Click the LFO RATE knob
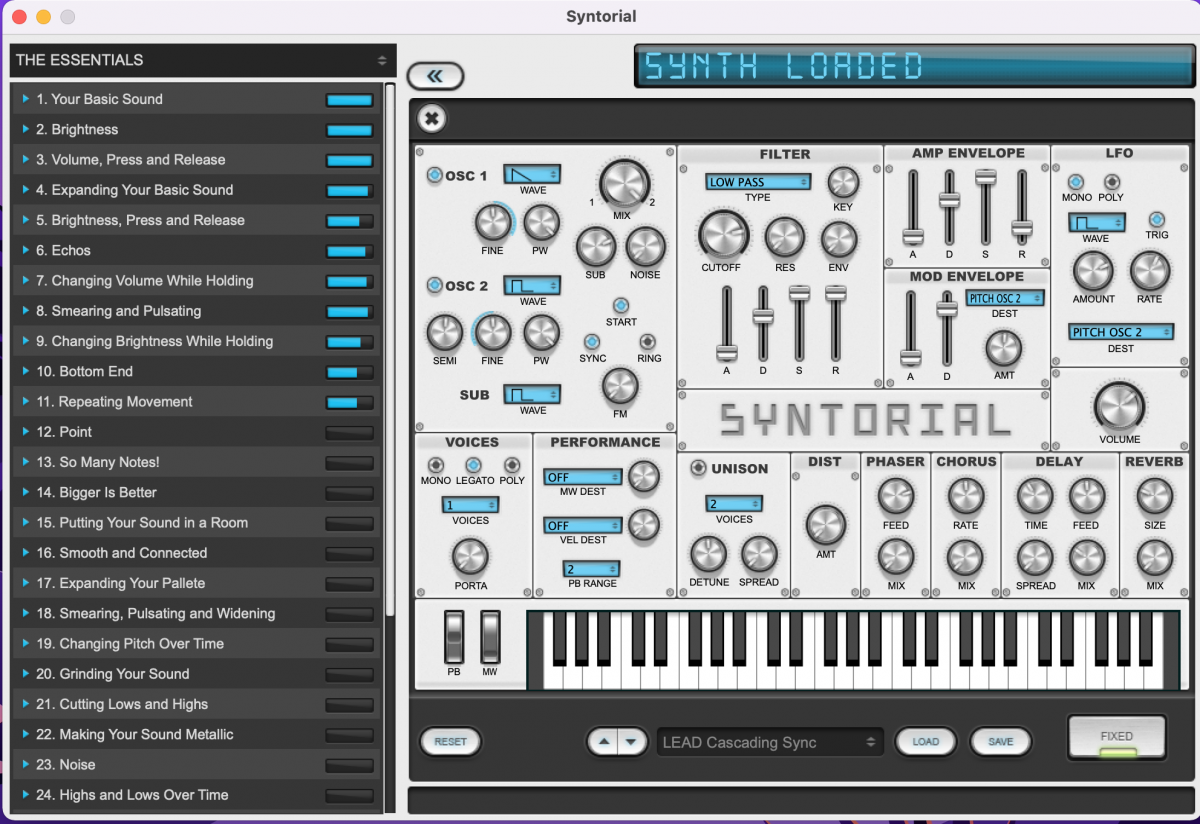1200x824 pixels. tap(1149, 271)
